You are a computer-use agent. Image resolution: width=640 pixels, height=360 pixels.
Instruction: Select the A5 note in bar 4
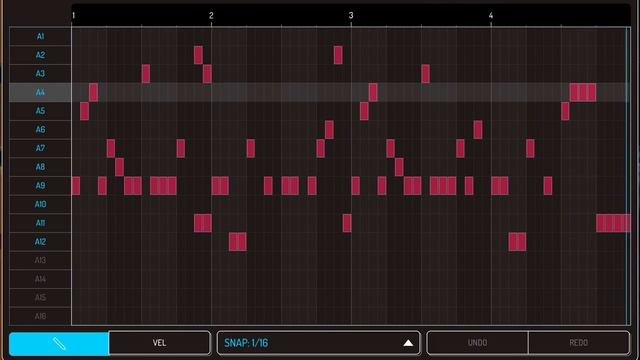click(565, 111)
